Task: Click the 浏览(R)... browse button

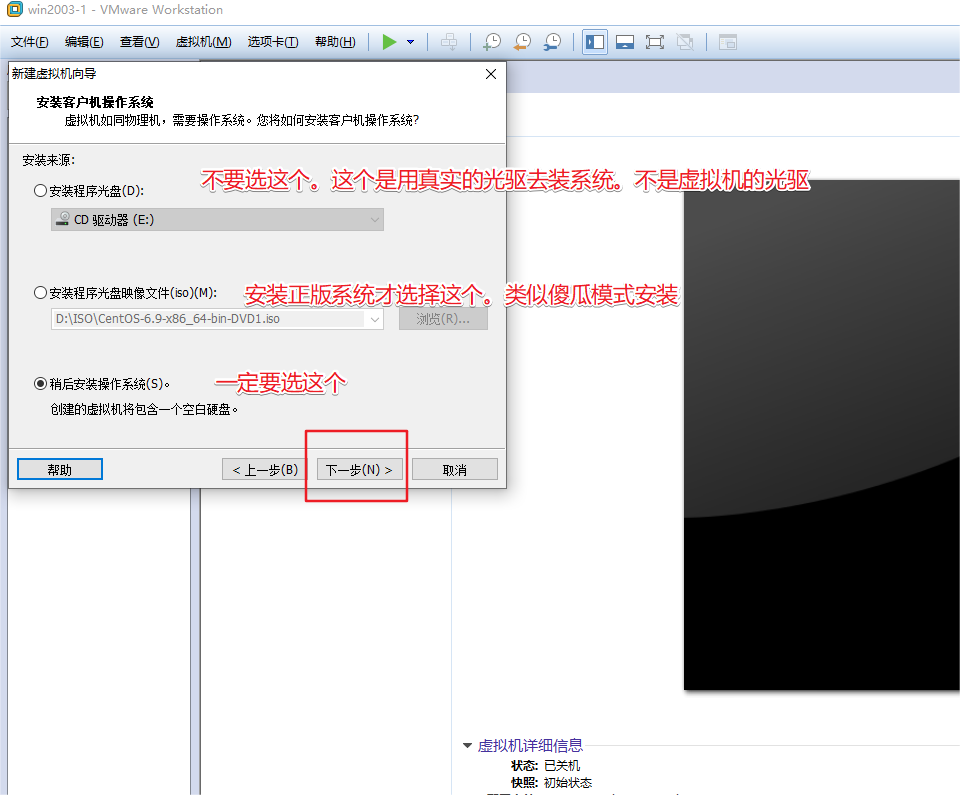Action: click(443, 318)
